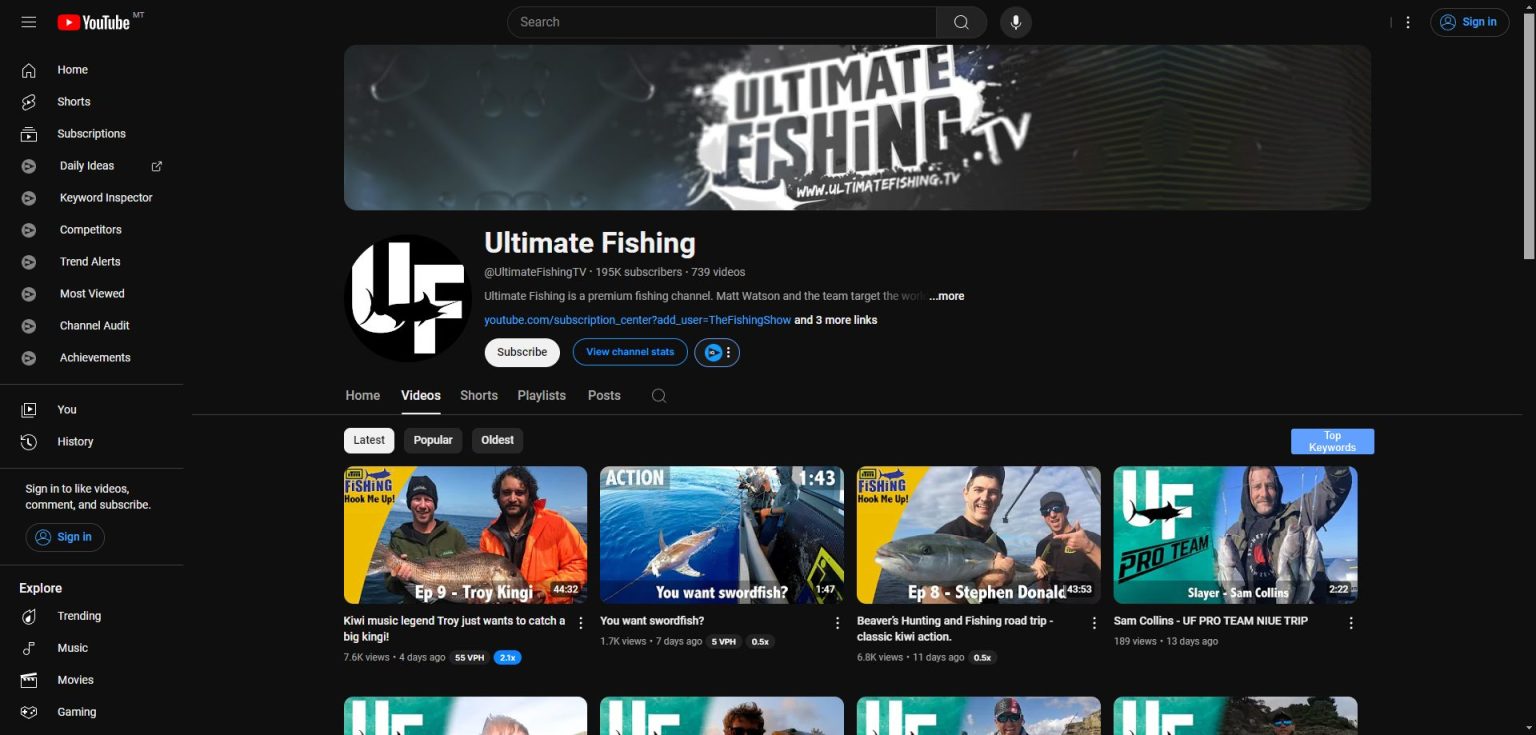Toggle the Popular videos filter
The image size is (1536, 735).
(x=432, y=440)
